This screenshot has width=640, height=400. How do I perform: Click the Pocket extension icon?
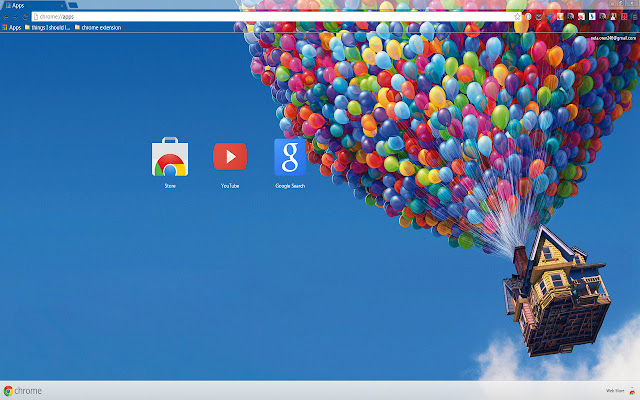pos(539,17)
